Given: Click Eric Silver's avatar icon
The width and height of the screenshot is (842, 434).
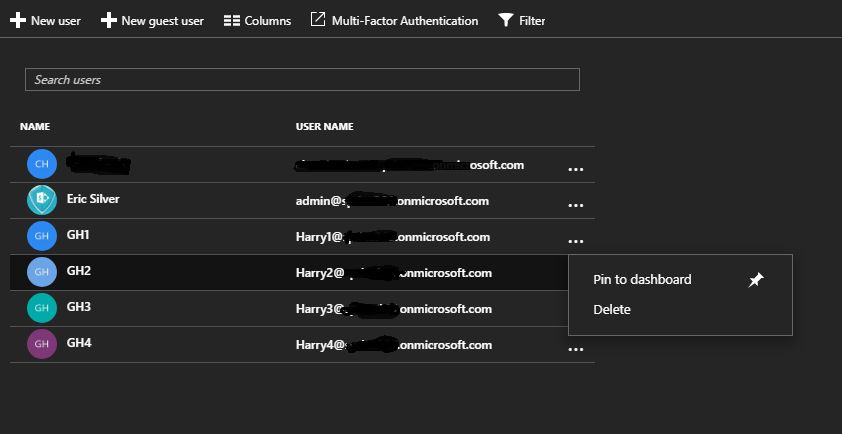Looking at the screenshot, I should click(42, 200).
